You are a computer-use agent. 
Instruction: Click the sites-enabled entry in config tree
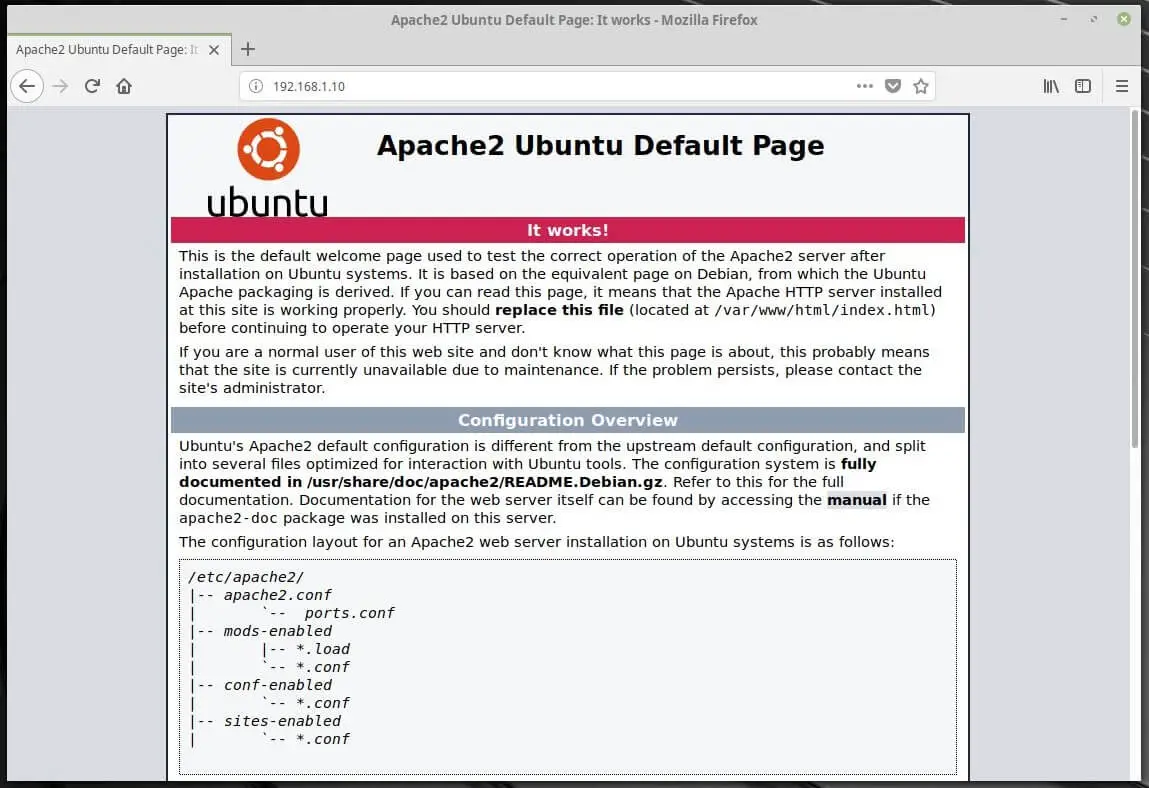(282, 721)
